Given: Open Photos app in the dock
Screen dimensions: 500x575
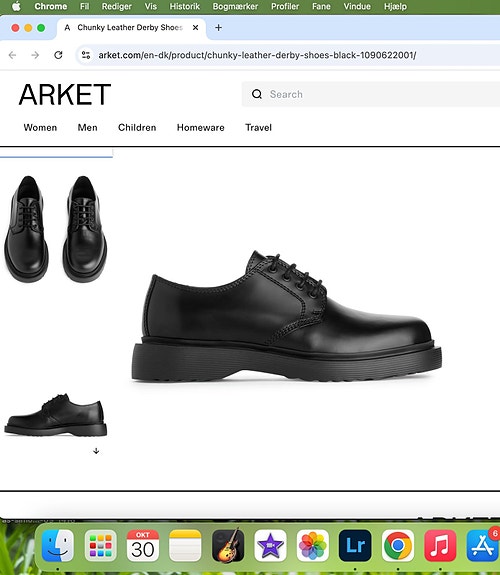Looking at the screenshot, I should (x=313, y=546).
